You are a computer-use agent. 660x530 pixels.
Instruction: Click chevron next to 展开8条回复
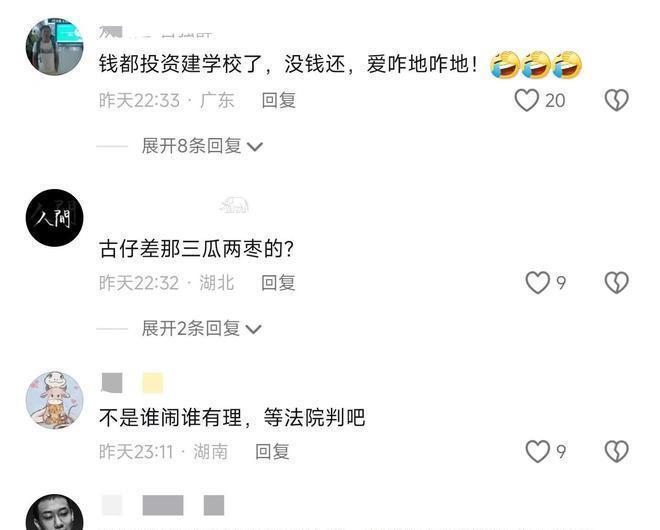pos(255,147)
